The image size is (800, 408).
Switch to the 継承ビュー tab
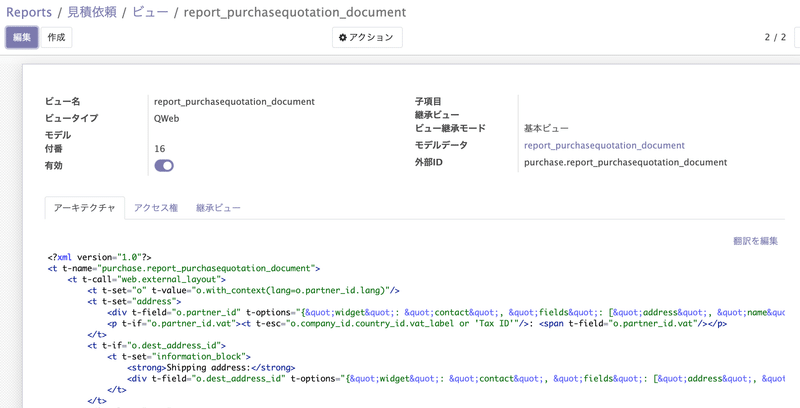(218, 208)
